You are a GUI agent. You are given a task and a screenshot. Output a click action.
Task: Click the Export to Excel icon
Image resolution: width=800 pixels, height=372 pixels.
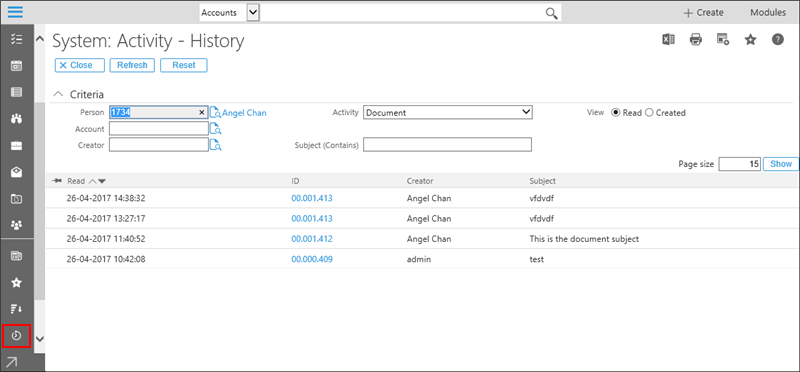click(x=668, y=39)
